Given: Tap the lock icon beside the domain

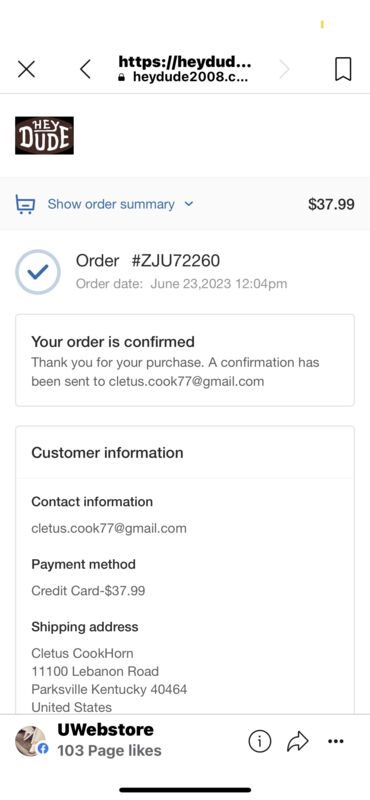Looking at the screenshot, I should [121, 78].
